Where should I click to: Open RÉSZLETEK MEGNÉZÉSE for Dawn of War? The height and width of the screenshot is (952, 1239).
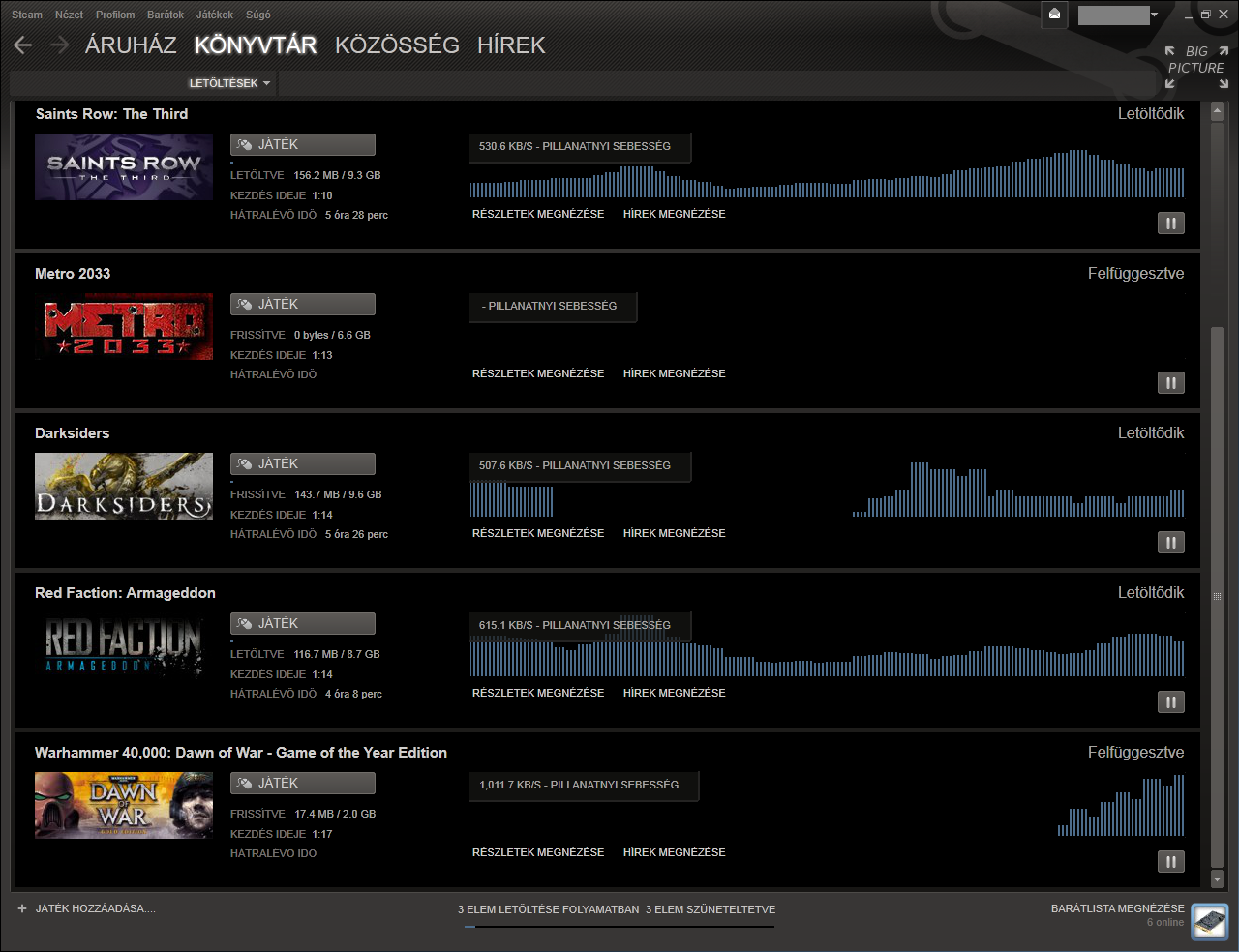pyautogui.click(x=538, y=852)
